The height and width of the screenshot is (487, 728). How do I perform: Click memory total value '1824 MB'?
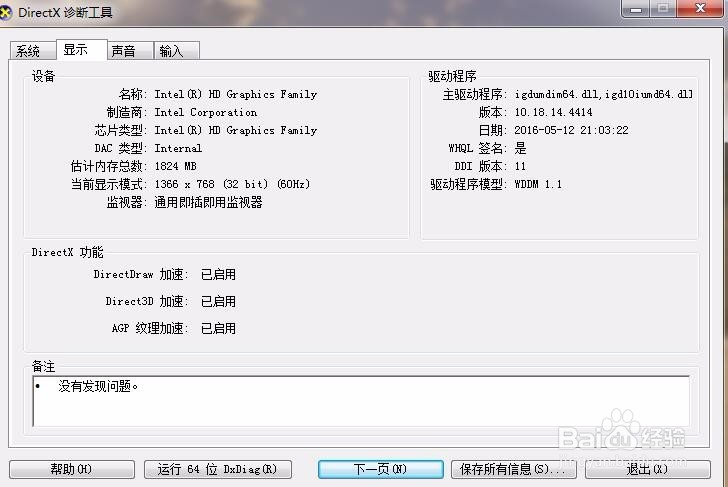(x=176, y=166)
